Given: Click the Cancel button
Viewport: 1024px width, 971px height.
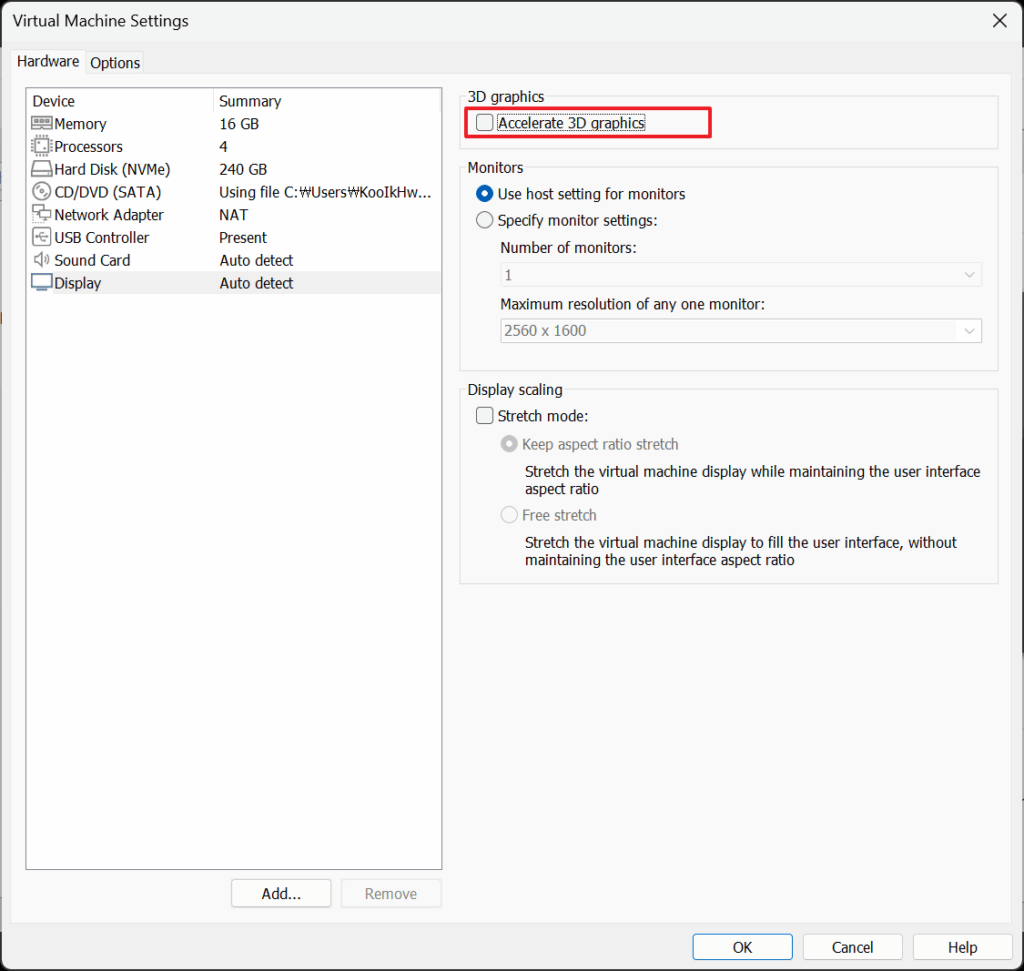Looking at the screenshot, I should 852,947.
